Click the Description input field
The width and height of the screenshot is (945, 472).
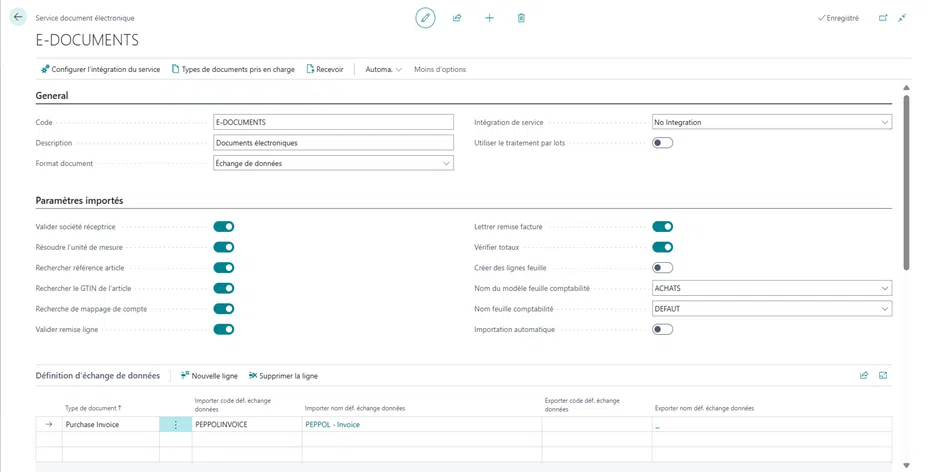[333, 143]
